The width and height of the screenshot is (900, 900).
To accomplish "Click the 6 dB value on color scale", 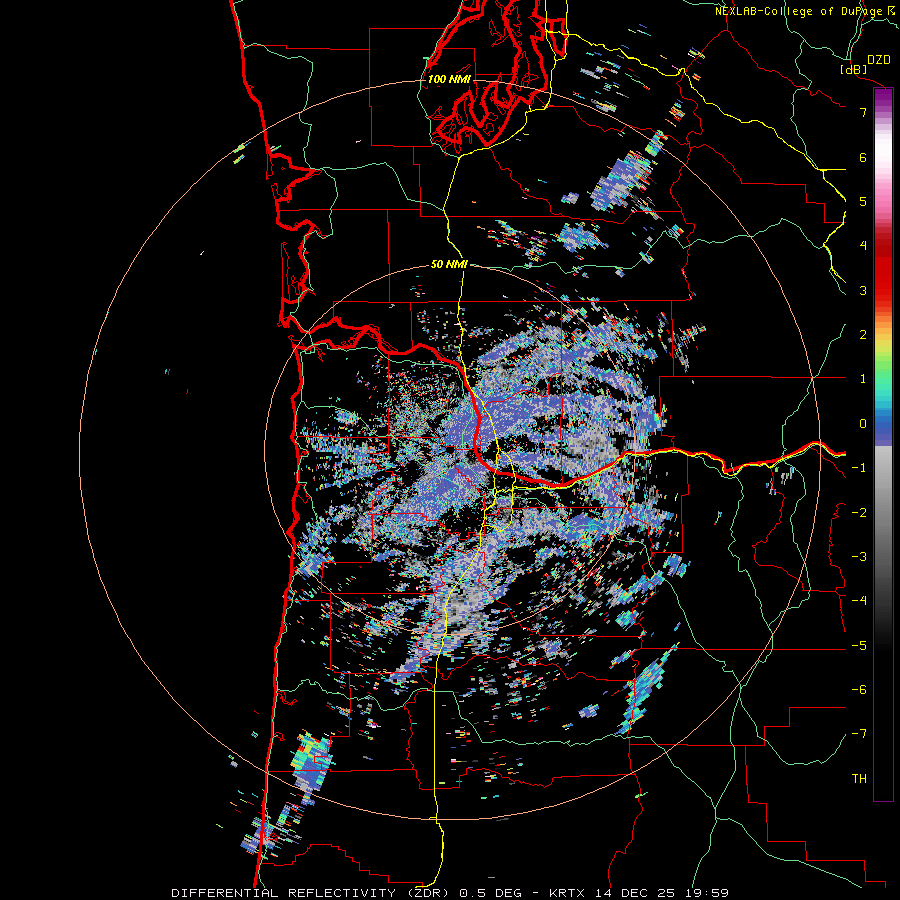I will point(863,157).
